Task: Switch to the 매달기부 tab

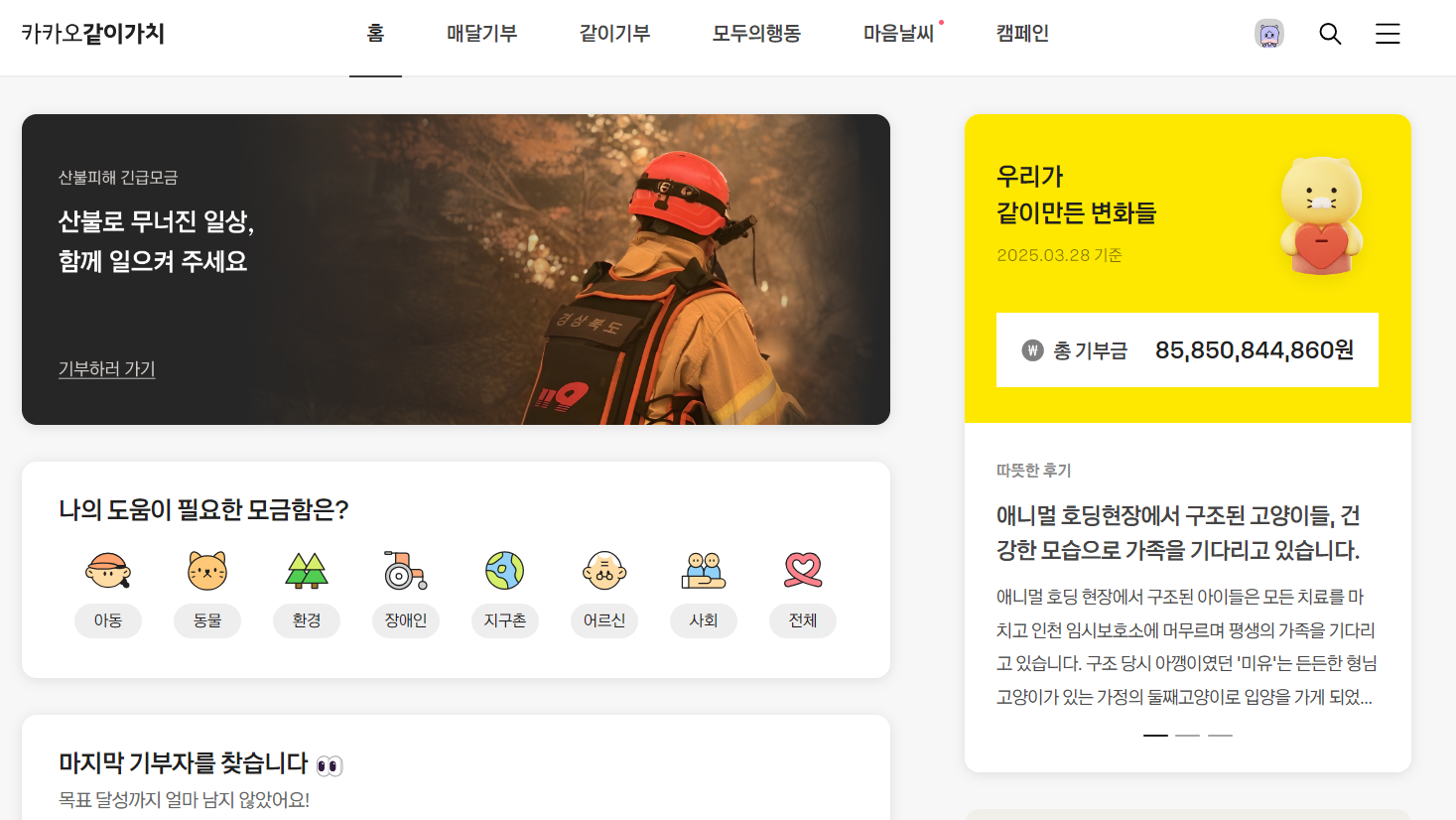Action: (482, 33)
